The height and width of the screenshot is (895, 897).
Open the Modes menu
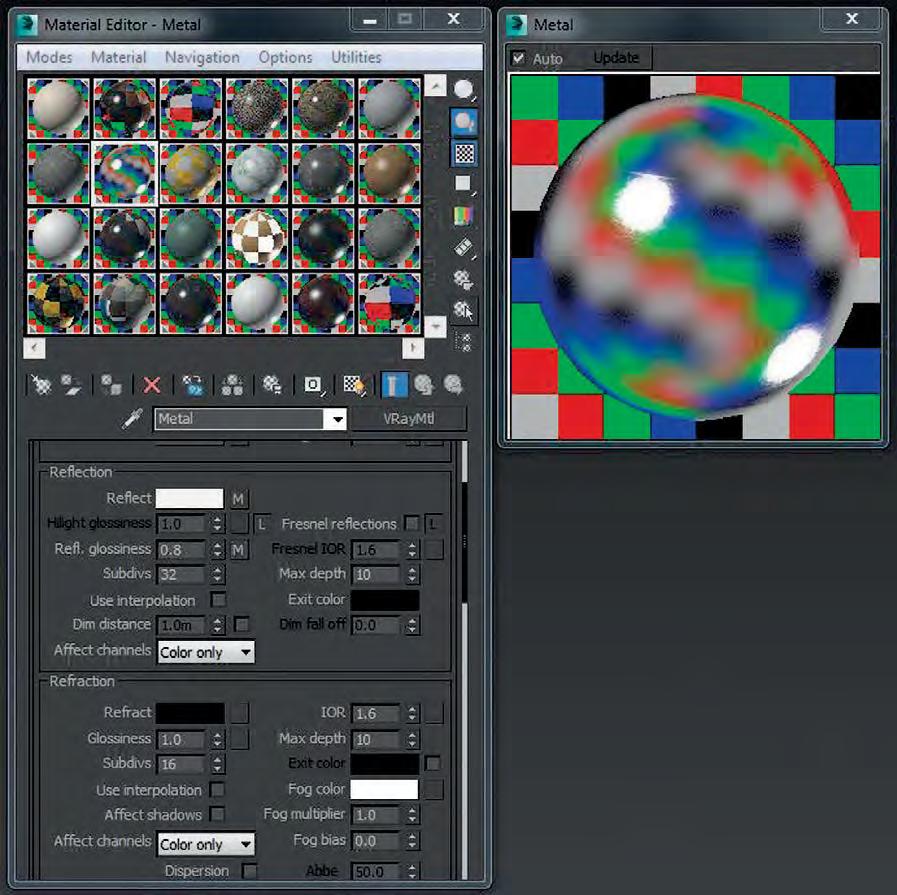(x=49, y=57)
